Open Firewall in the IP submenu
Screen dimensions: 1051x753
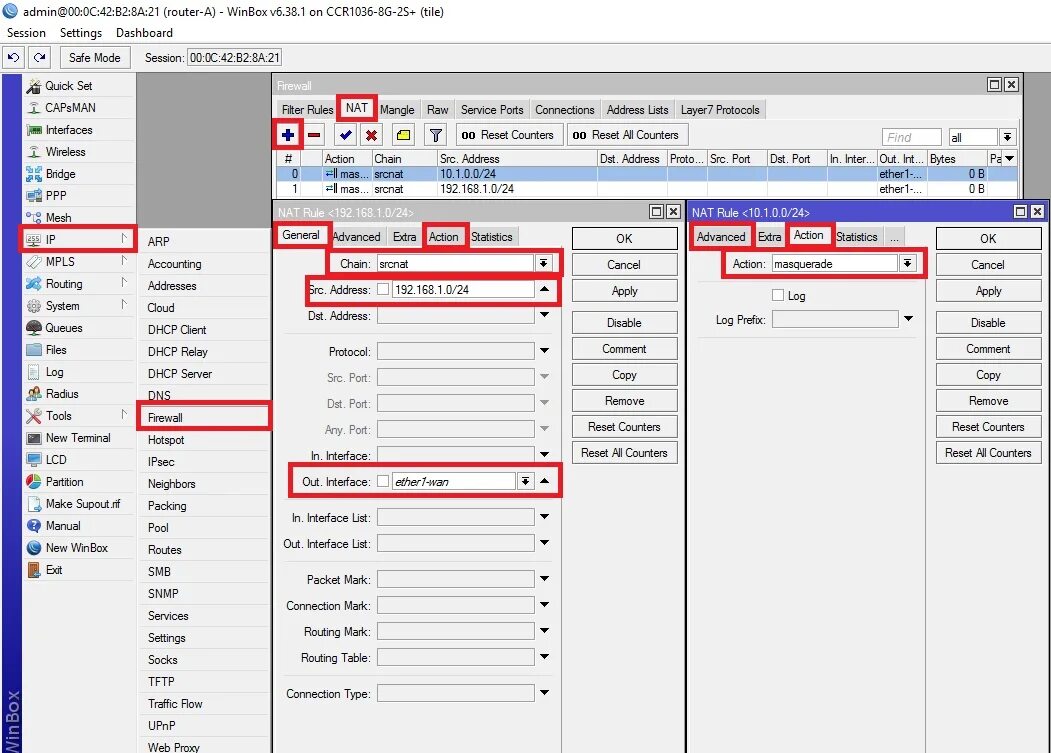click(204, 418)
